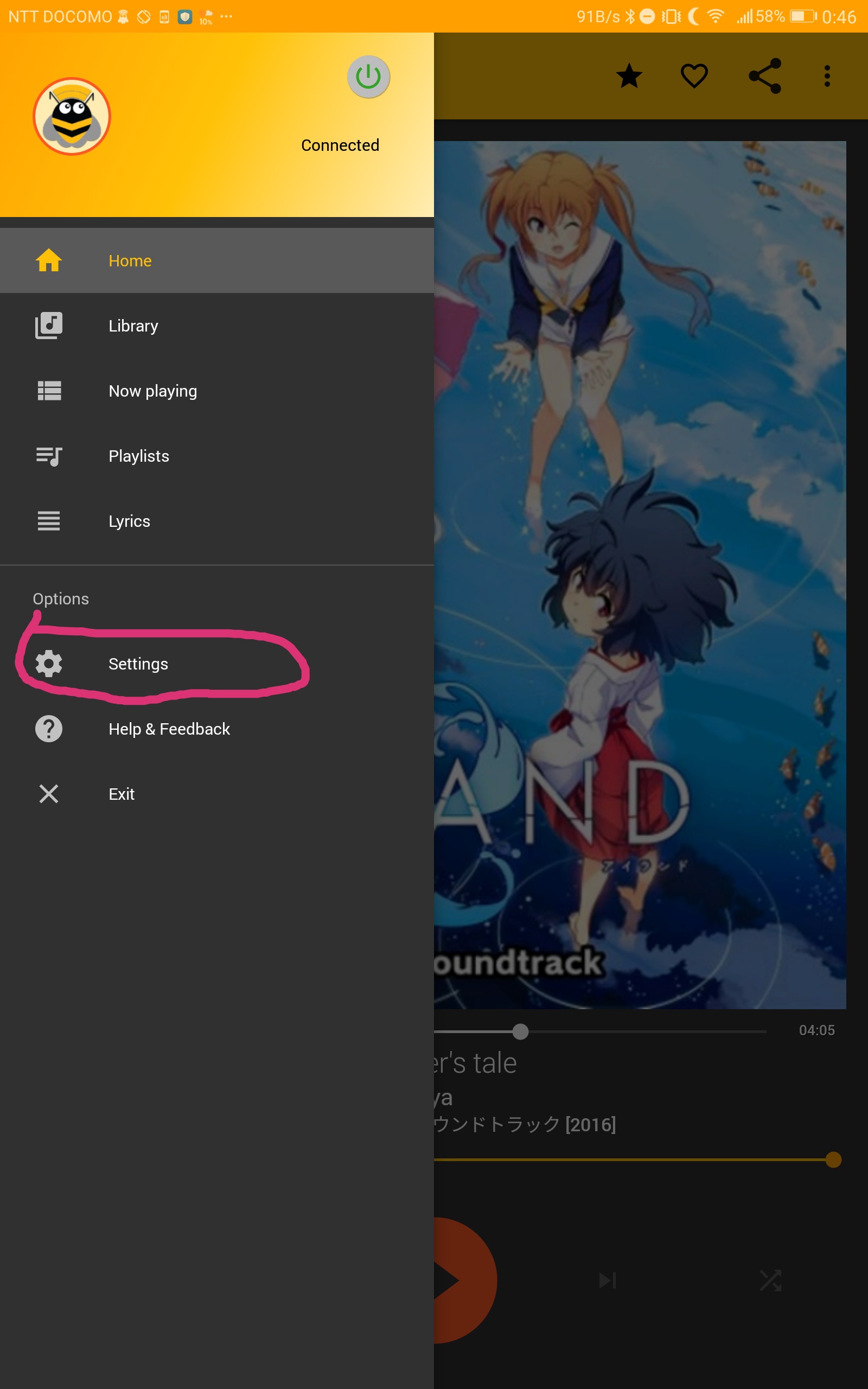Click the track progress slider knob
Viewport: 868px width, 1389px height.
click(520, 1031)
